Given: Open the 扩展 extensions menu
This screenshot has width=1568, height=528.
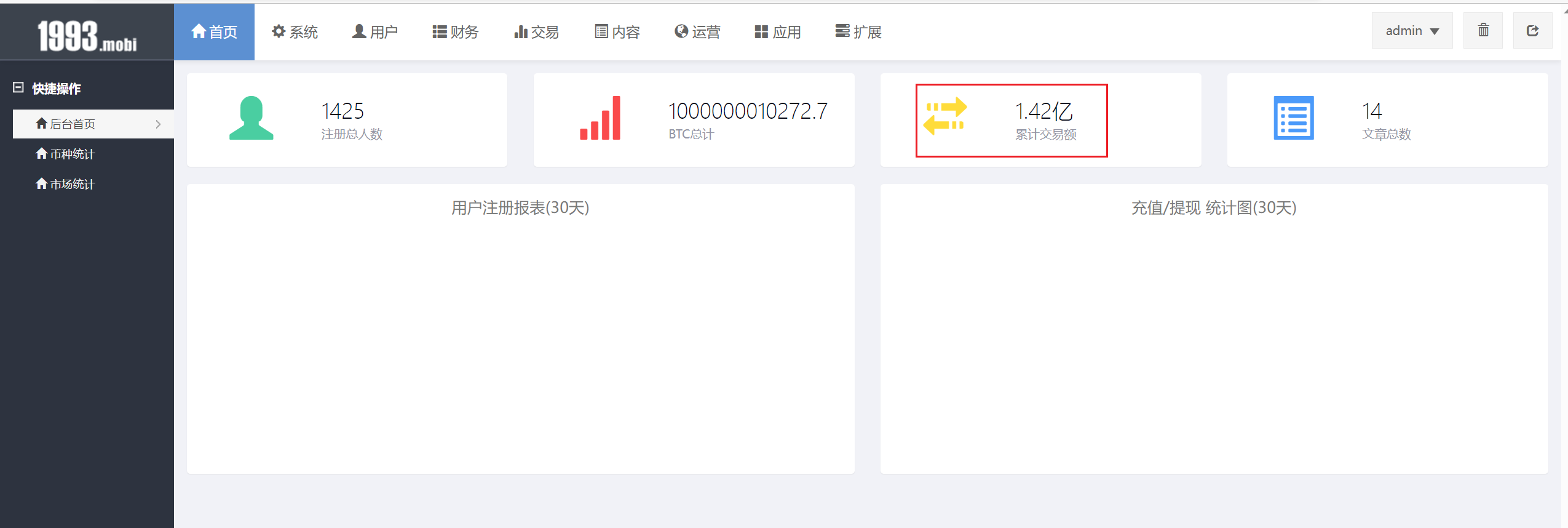Looking at the screenshot, I should tap(858, 32).
